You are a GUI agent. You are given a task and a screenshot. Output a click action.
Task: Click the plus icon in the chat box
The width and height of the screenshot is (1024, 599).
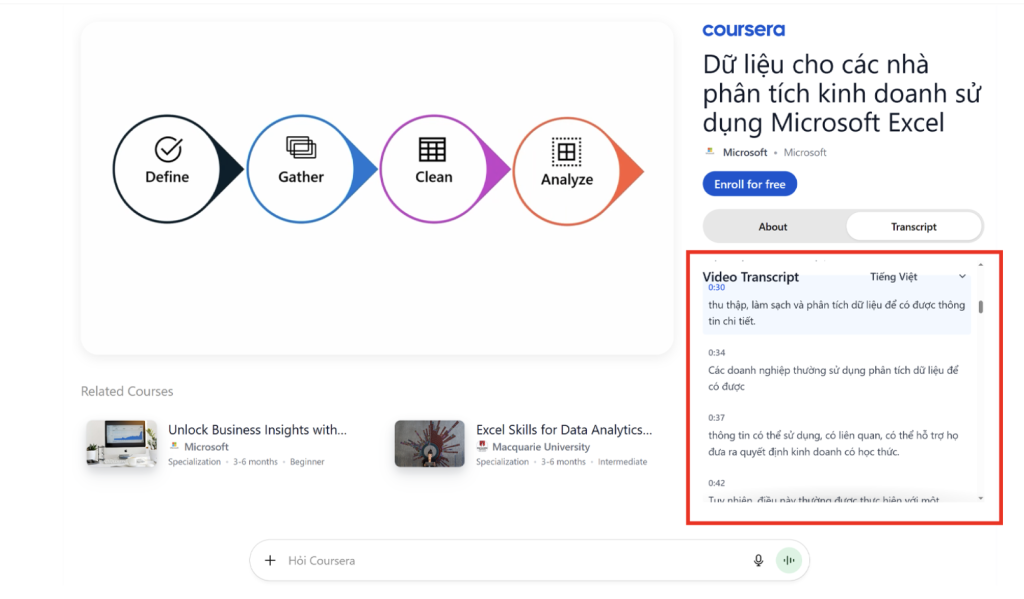click(270, 561)
